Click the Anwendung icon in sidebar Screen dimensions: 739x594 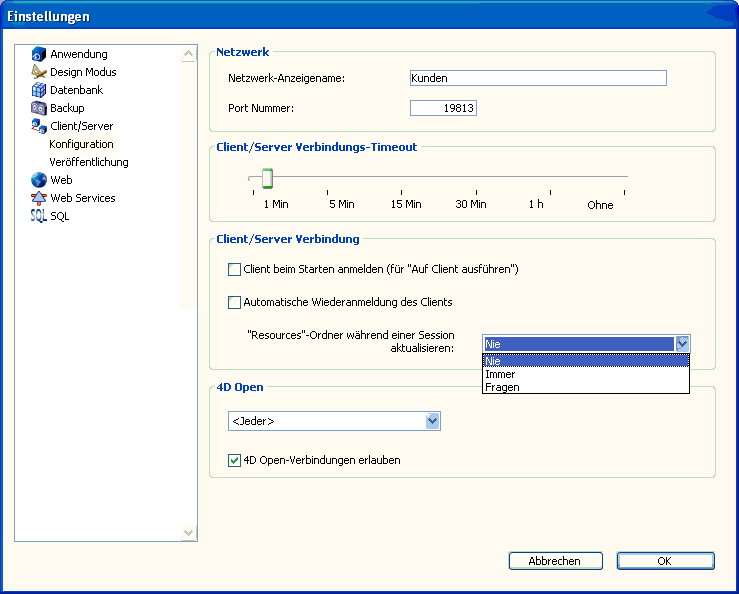point(39,54)
